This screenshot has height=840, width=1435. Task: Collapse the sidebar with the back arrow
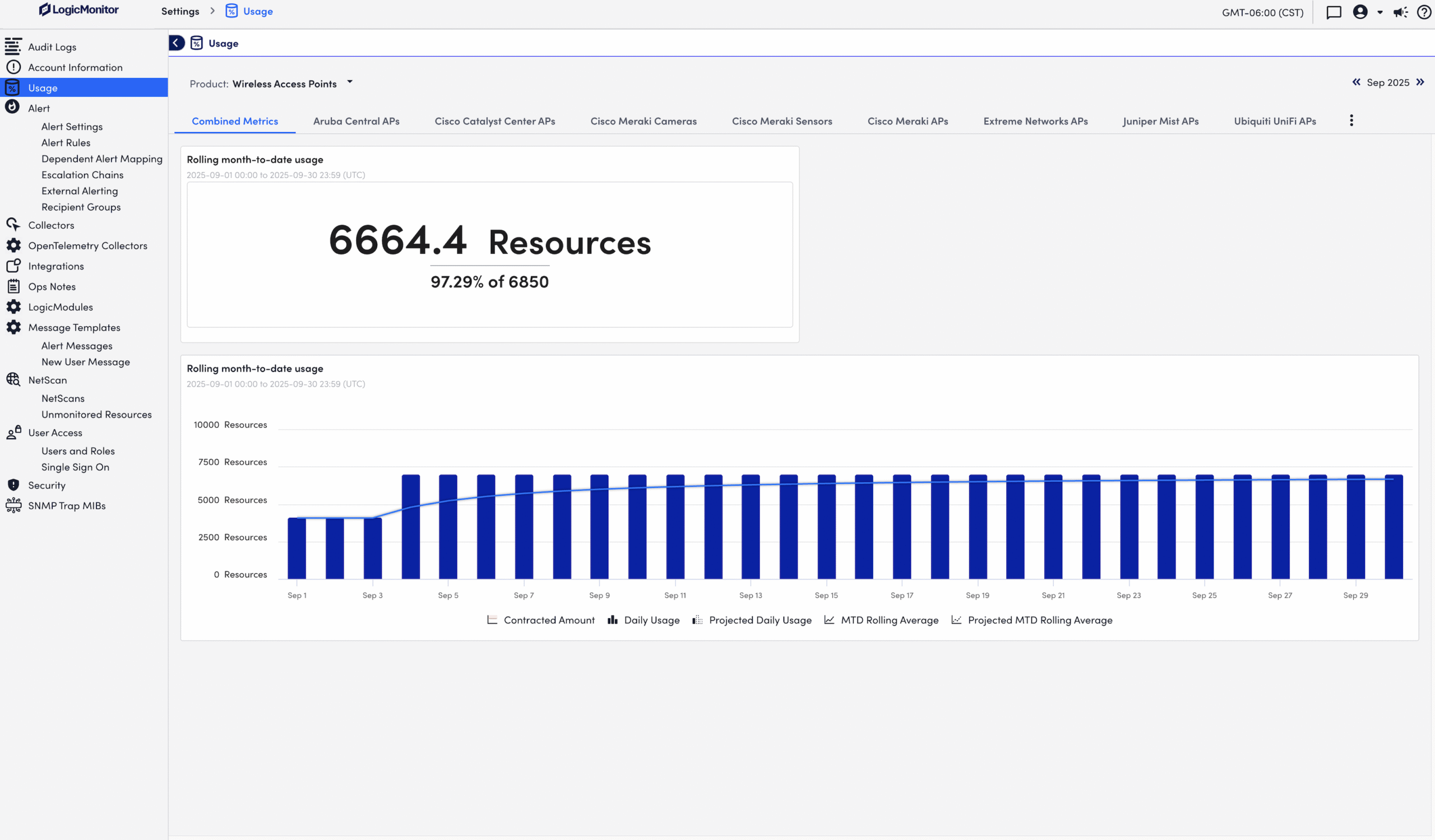point(177,43)
